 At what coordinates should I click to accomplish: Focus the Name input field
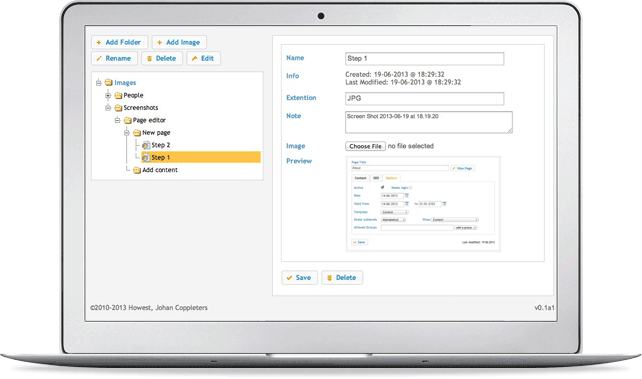click(x=425, y=59)
